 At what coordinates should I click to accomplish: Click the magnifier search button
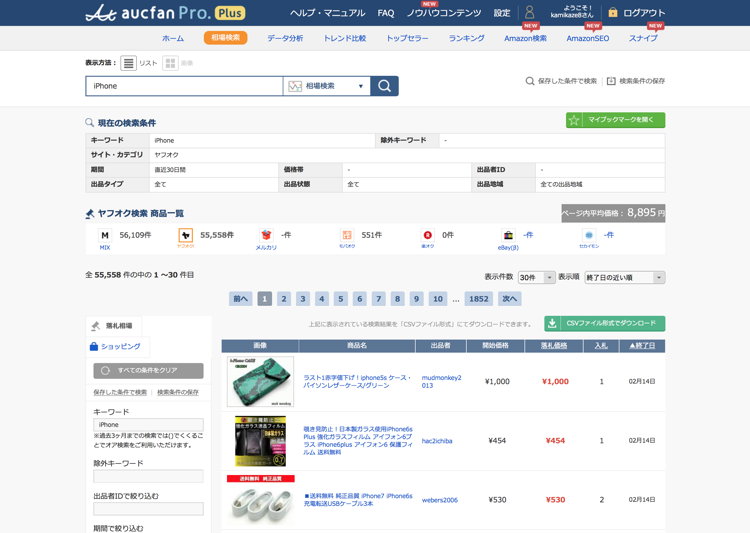(x=384, y=86)
